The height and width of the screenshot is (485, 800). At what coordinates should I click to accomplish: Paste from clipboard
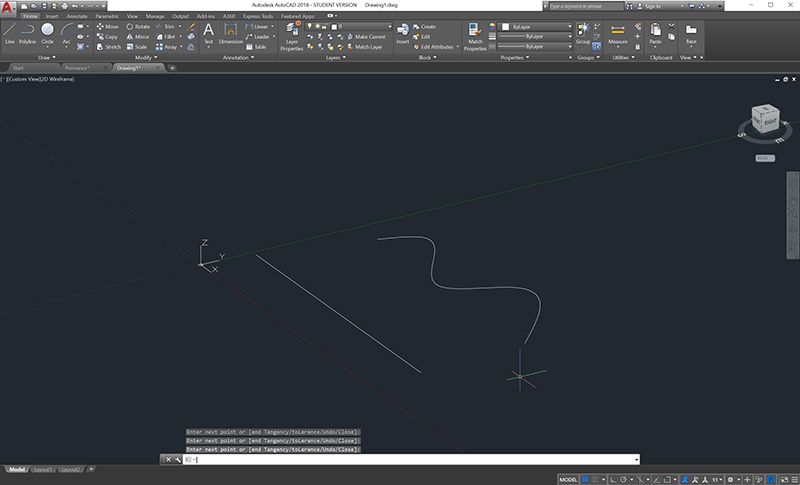[x=656, y=34]
